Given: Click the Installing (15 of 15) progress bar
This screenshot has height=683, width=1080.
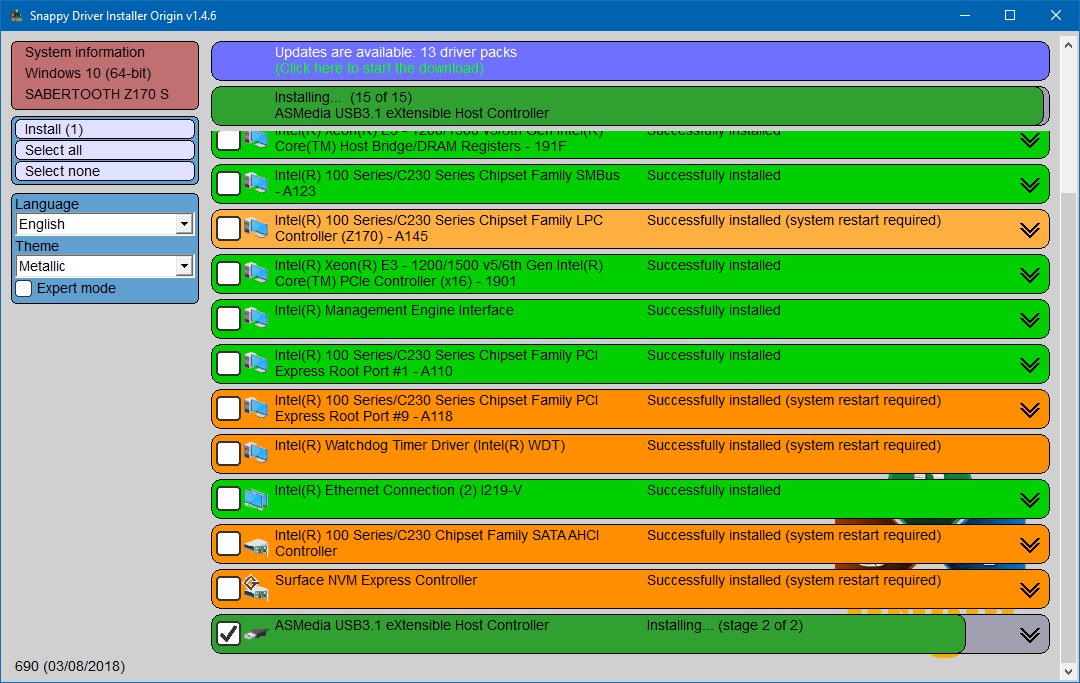Looking at the screenshot, I should click(630, 105).
